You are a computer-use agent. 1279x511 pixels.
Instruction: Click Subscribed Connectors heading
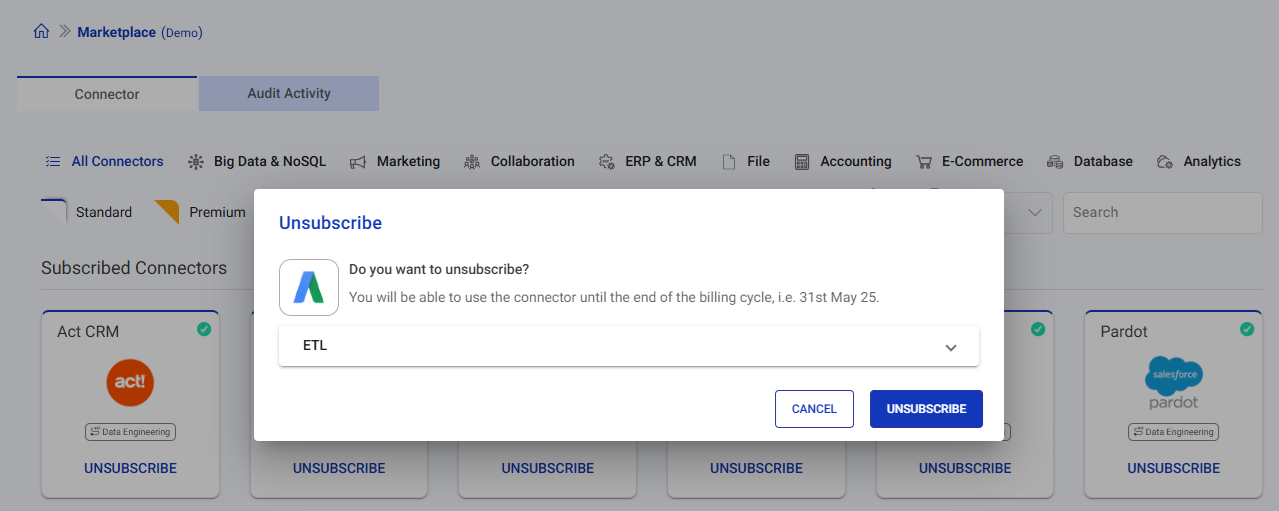click(134, 268)
